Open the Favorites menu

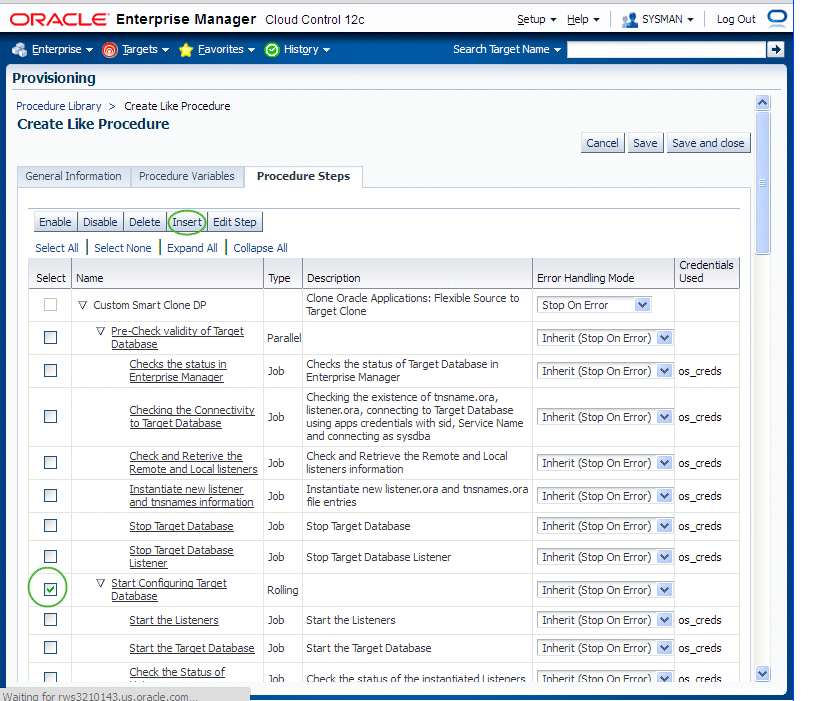coord(226,49)
